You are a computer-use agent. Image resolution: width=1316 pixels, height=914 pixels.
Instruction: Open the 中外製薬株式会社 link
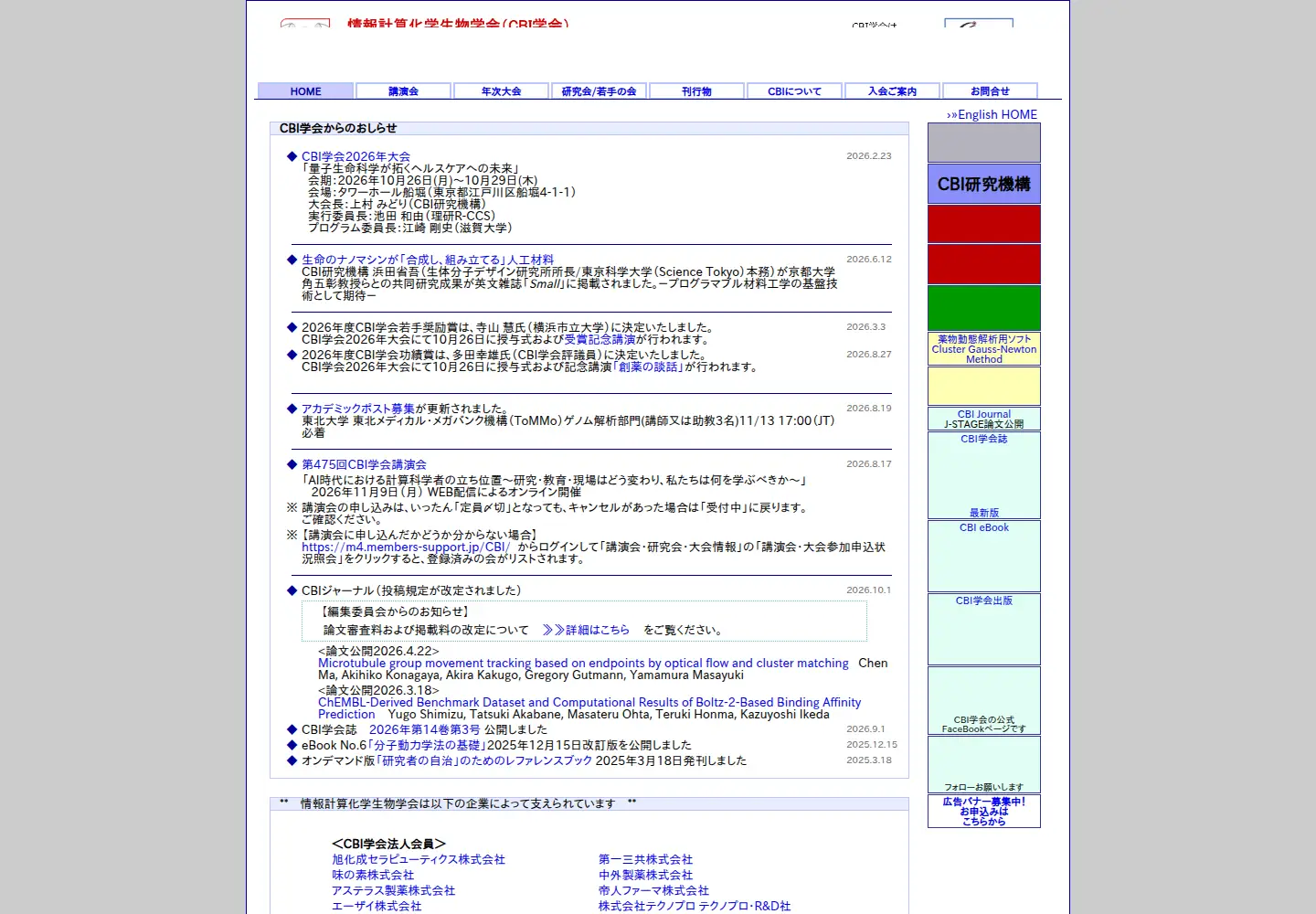point(645,875)
